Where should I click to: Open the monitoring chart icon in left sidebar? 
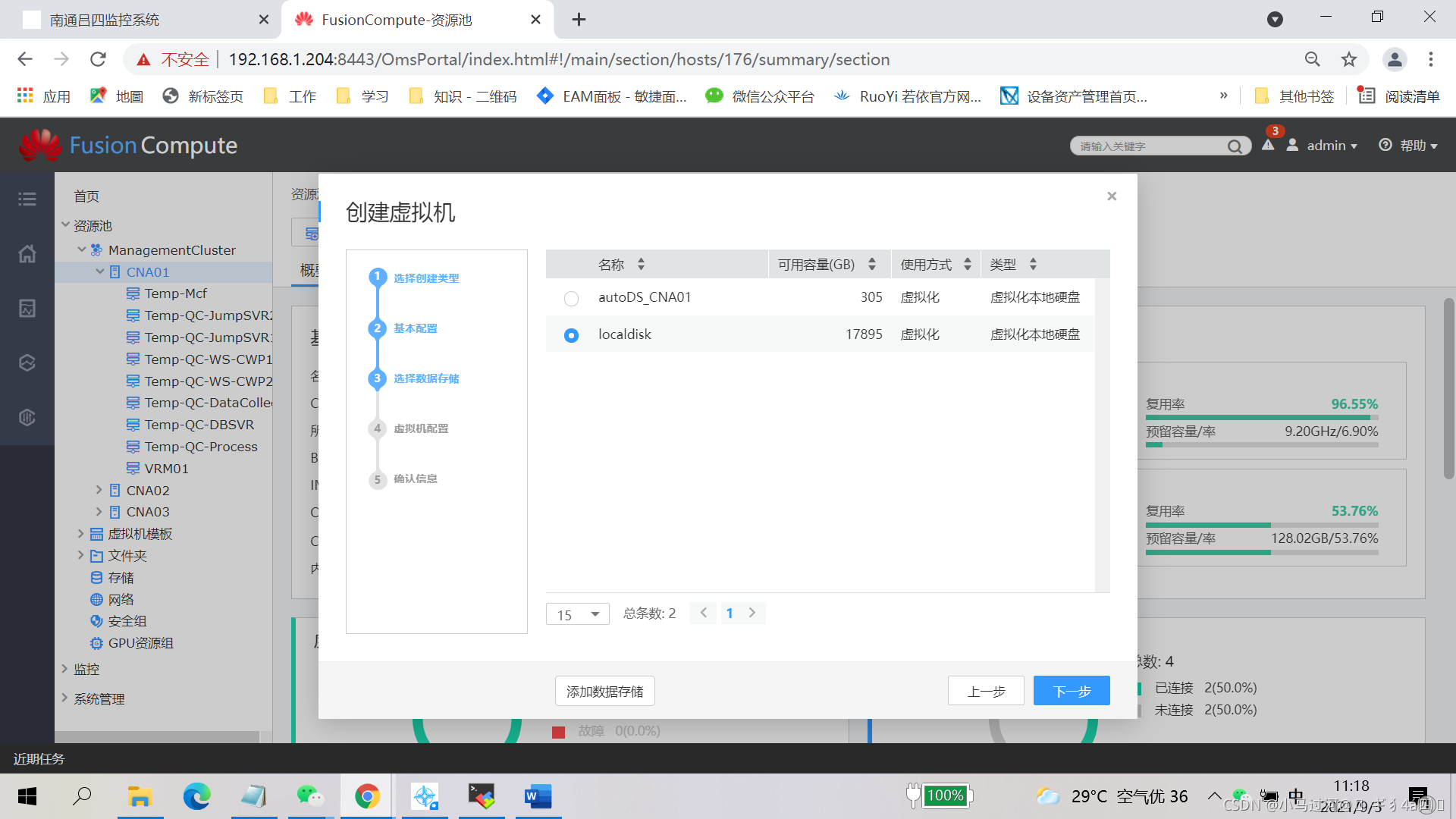[27, 309]
